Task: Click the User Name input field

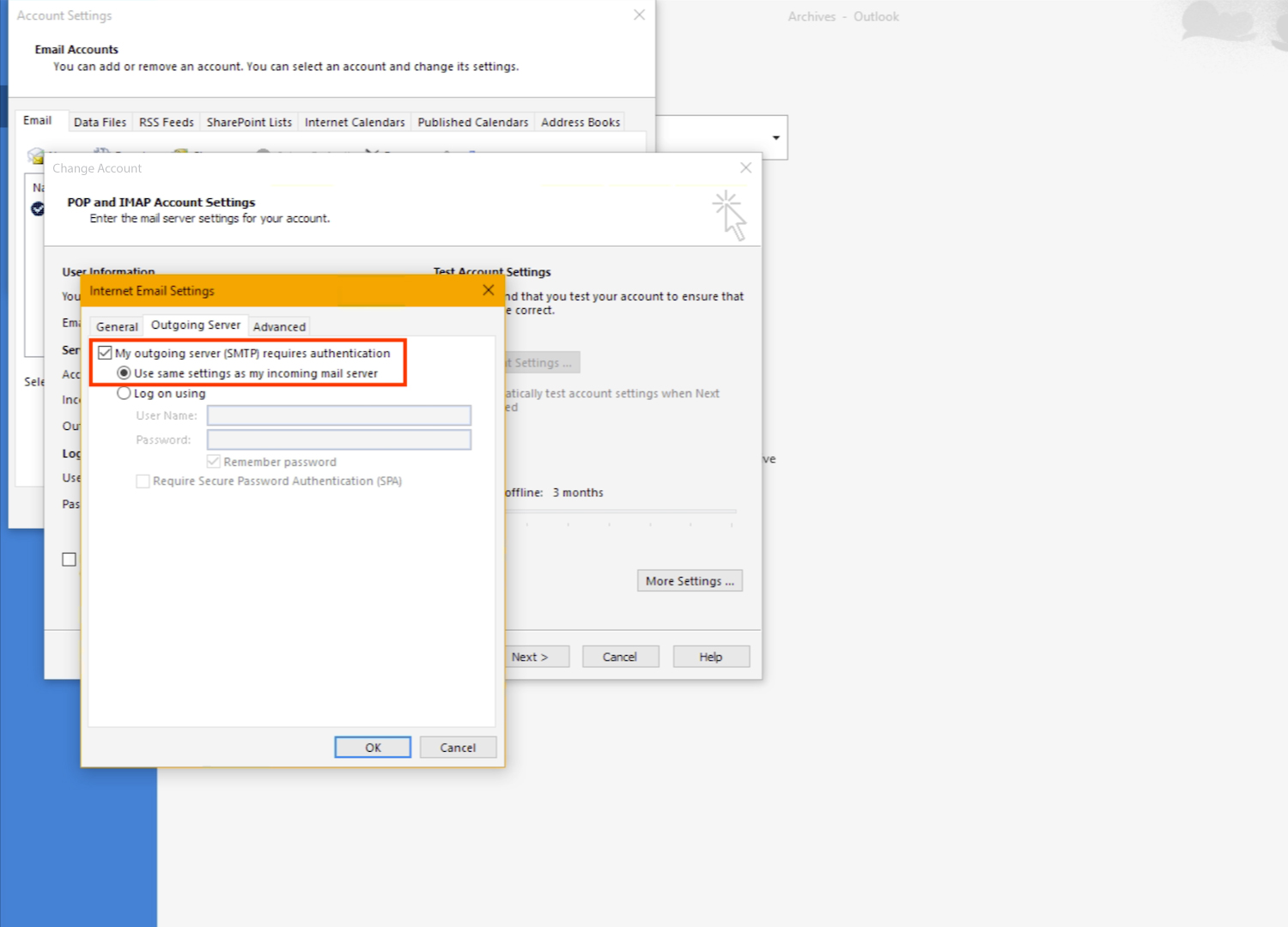Action: pos(338,415)
